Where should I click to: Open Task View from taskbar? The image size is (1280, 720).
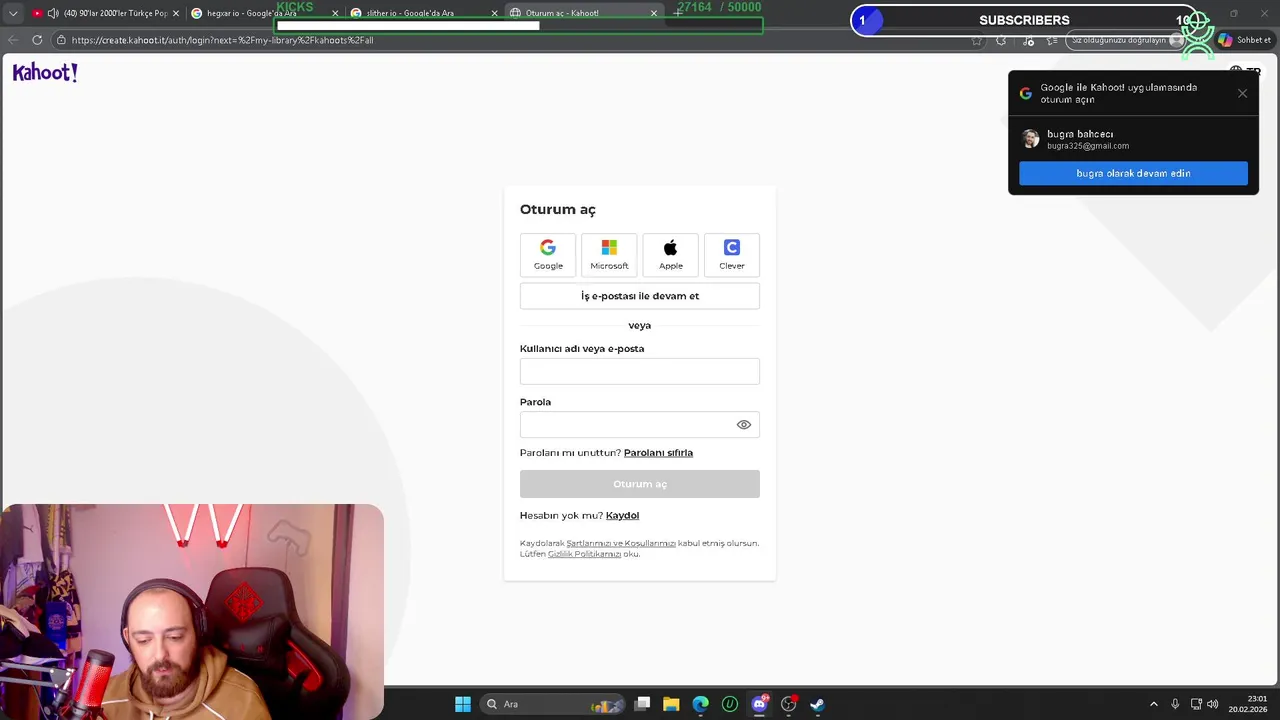(x=643, y=704)
